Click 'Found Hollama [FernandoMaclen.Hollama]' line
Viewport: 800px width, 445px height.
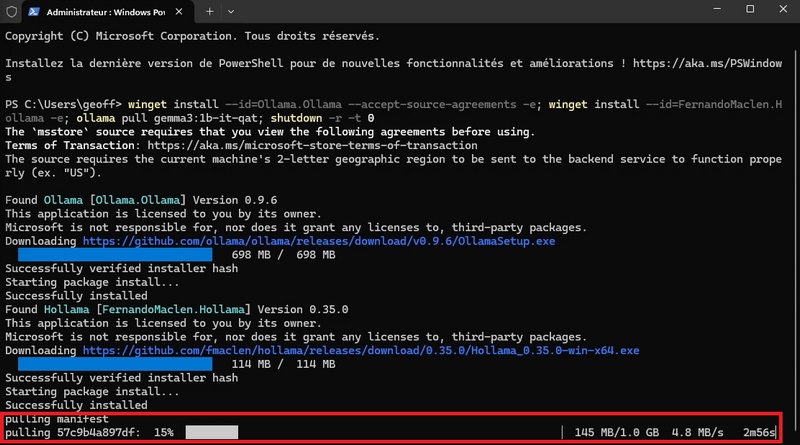point(177,309)
